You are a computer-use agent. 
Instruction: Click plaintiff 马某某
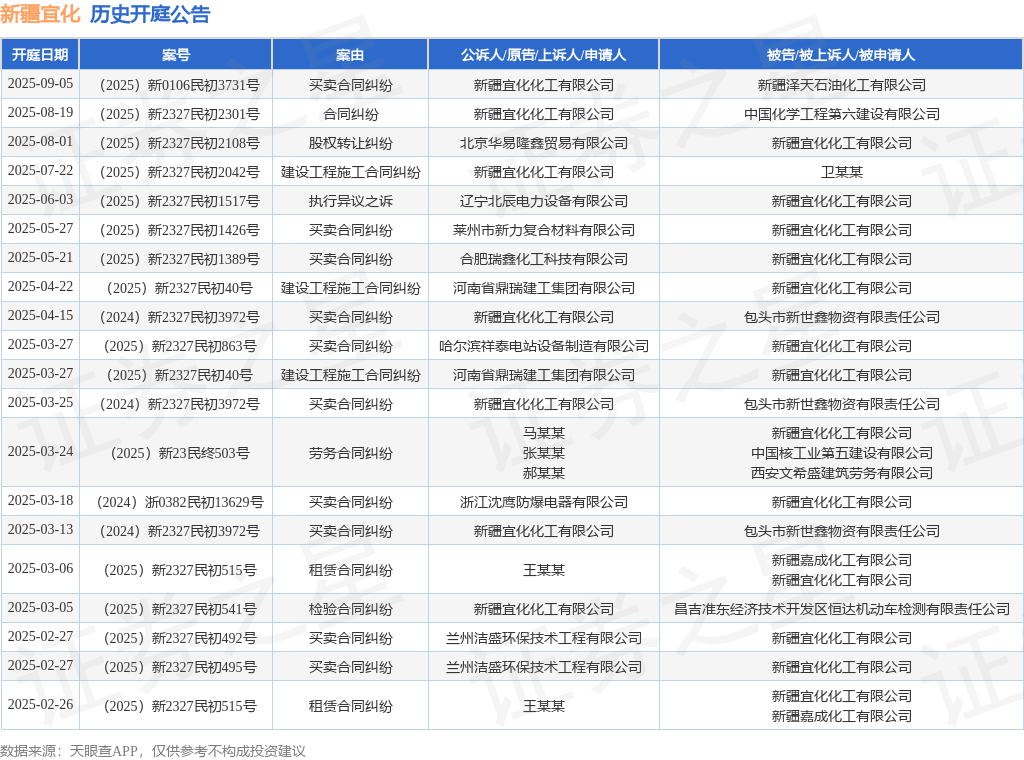[x=543, y=433]
